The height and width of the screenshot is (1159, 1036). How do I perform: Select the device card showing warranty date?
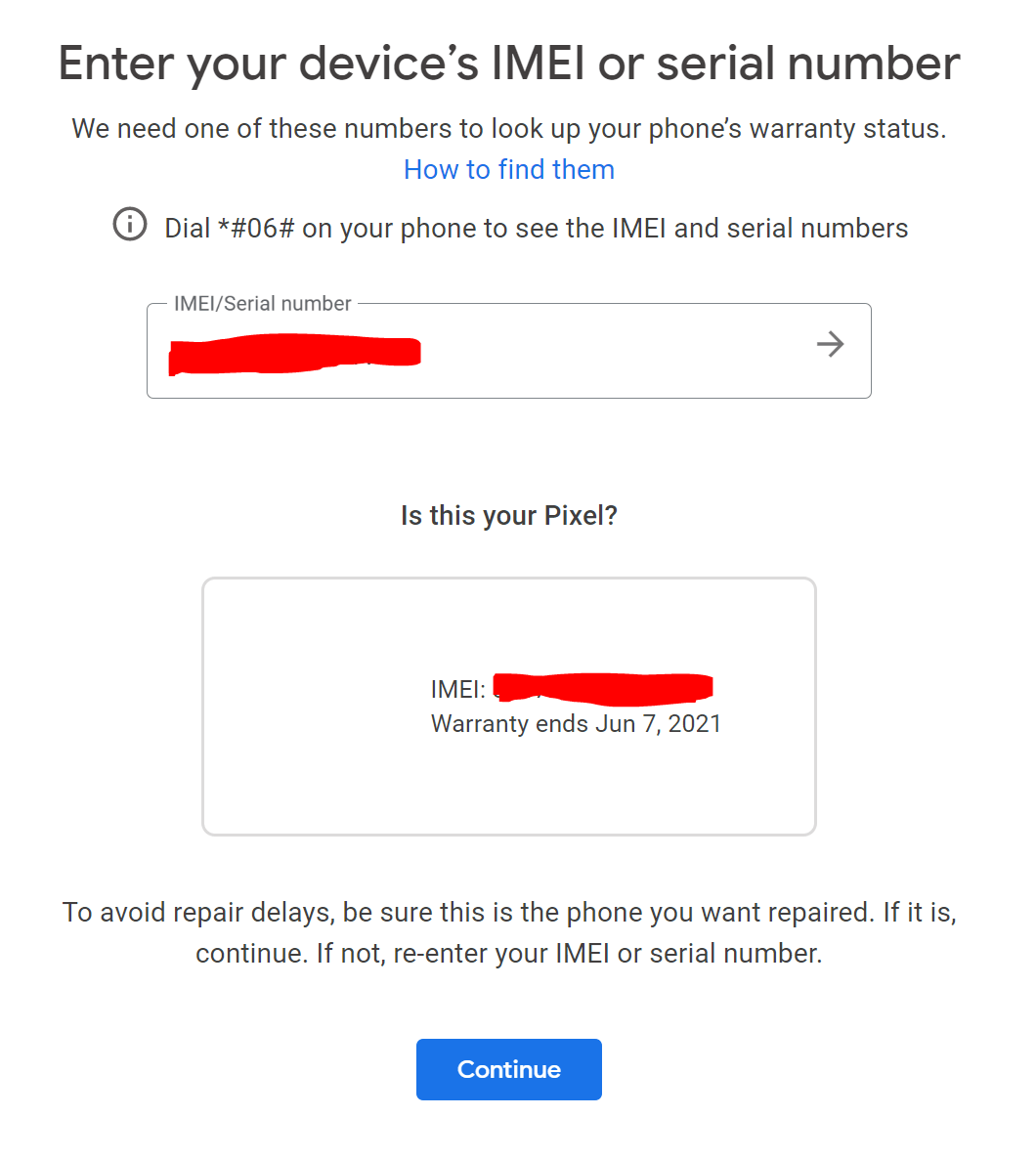tap(508, 706)
